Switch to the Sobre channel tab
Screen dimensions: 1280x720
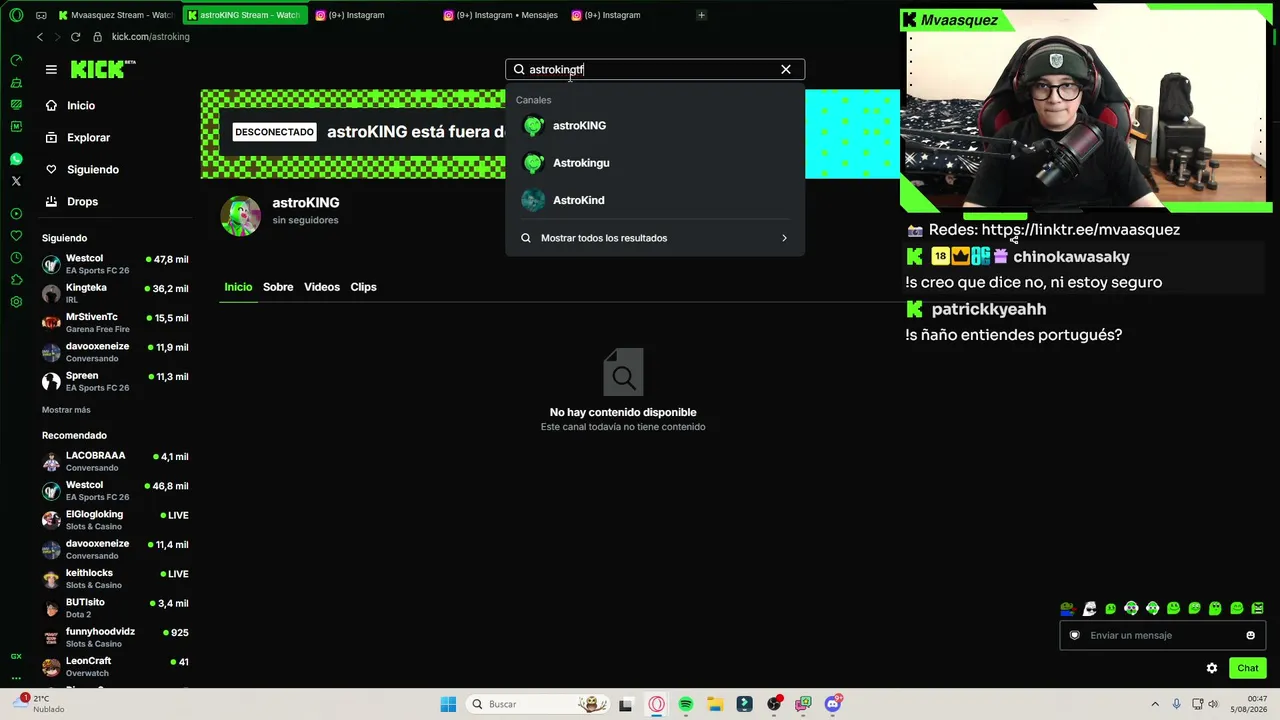(278, 287)
